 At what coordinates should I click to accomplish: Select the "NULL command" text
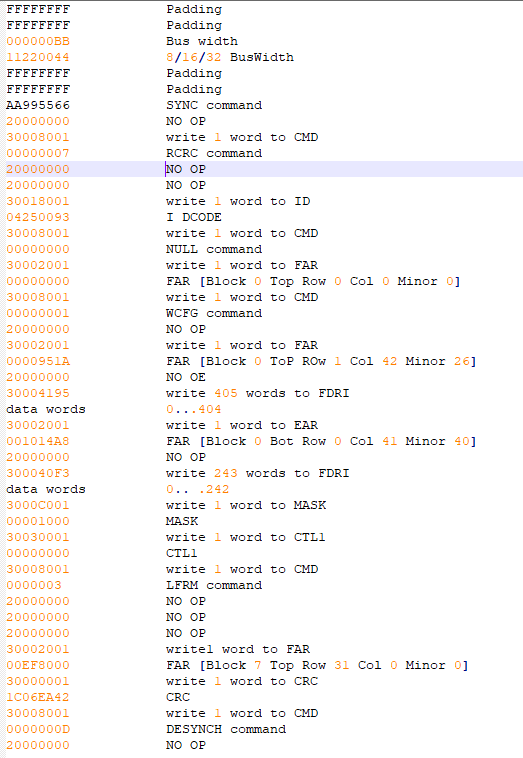click(x=214, y=249)
